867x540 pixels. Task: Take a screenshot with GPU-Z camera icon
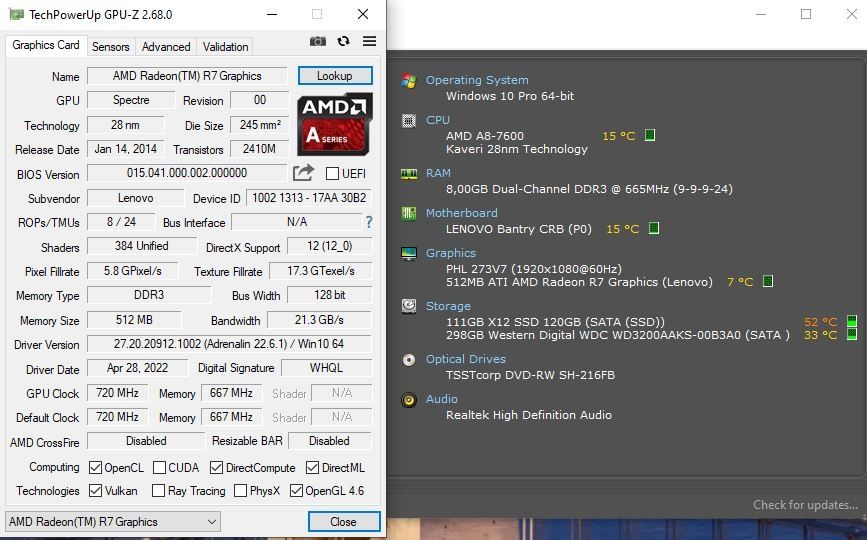317,41
